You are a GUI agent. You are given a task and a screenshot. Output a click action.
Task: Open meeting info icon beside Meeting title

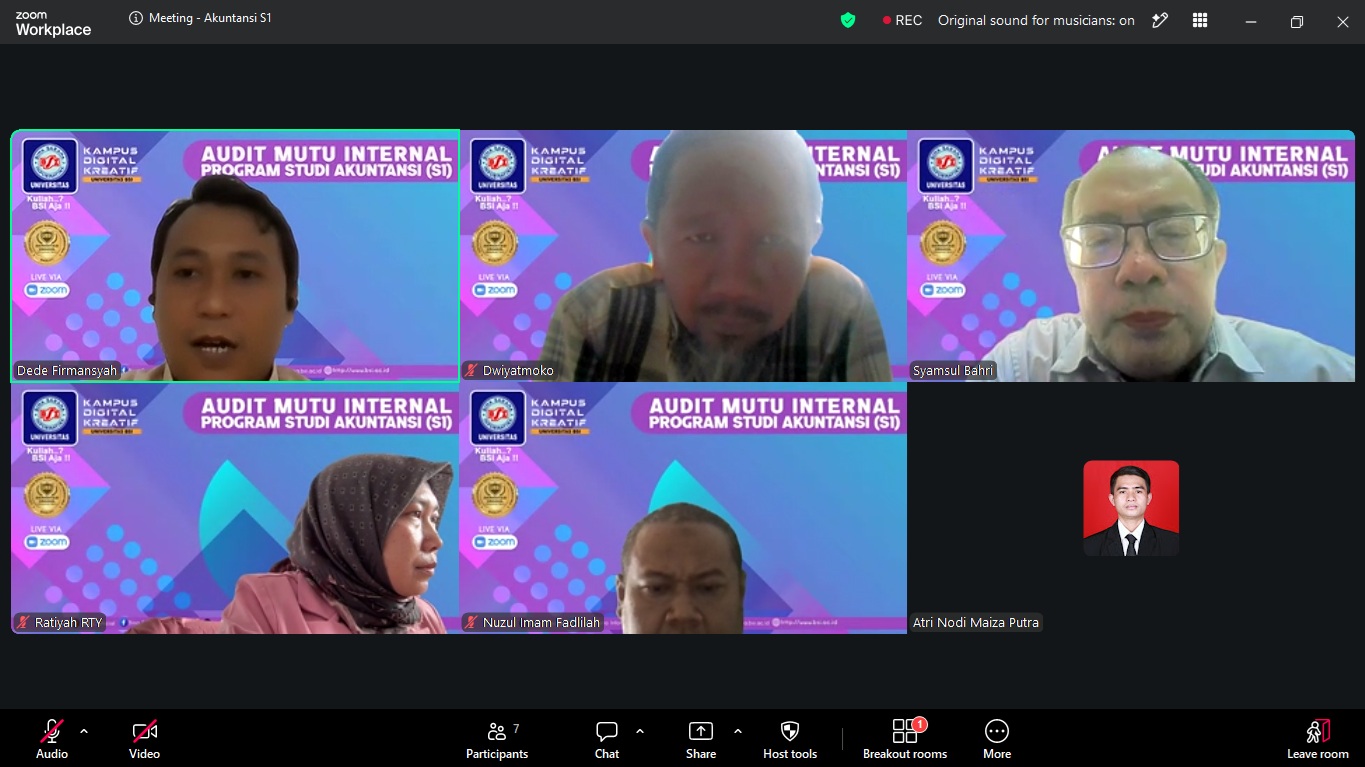[x=136, y=18]
